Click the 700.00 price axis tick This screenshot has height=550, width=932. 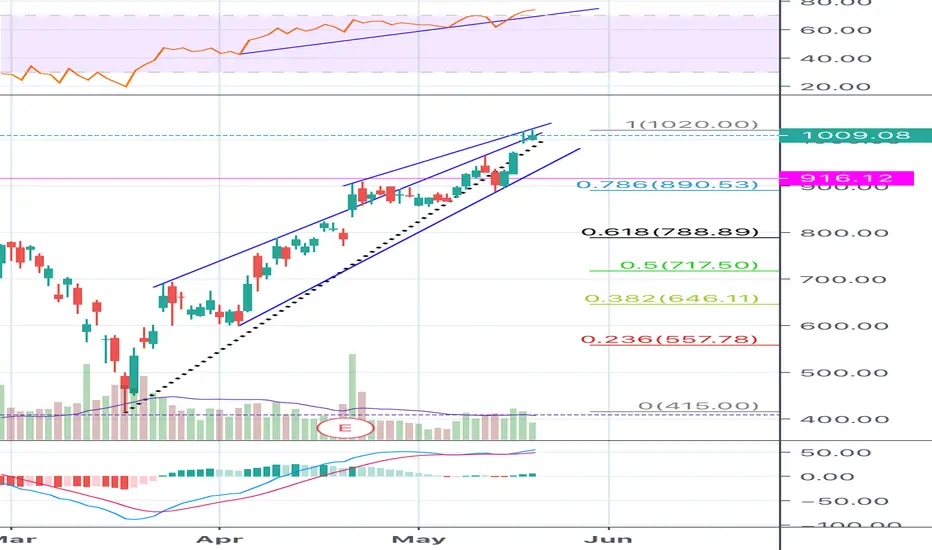(843, 279)
